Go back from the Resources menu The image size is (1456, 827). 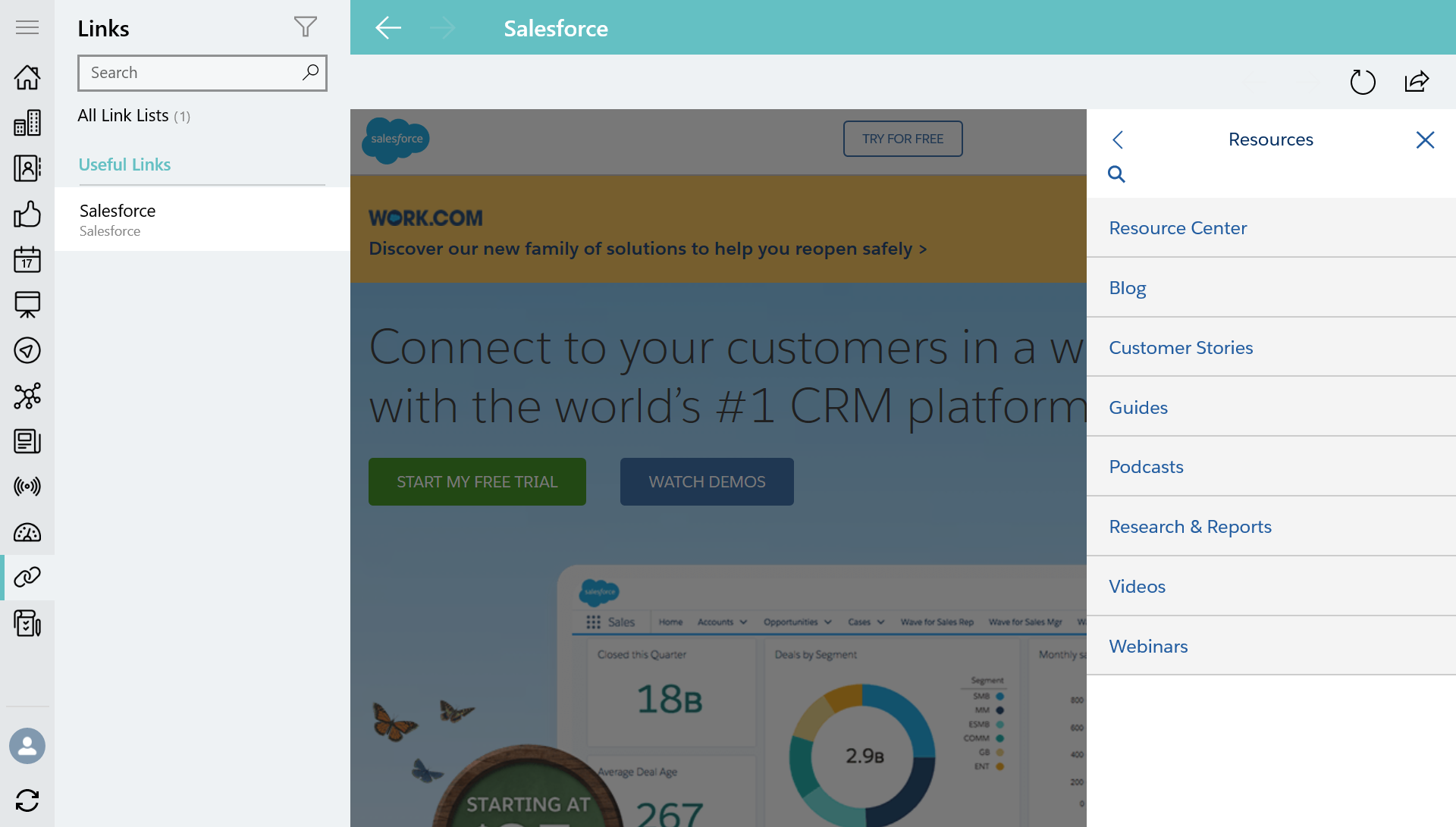point(1118,139)
